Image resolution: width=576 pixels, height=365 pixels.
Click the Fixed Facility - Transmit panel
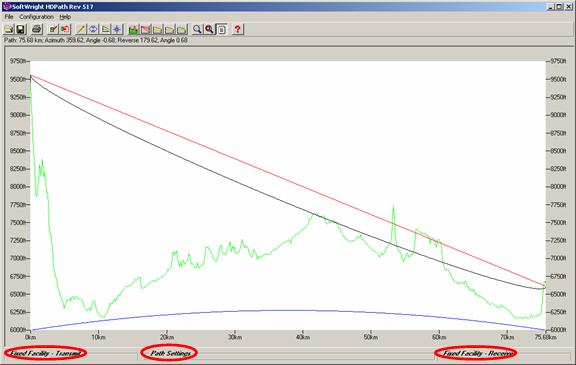[x=46, y=354]
